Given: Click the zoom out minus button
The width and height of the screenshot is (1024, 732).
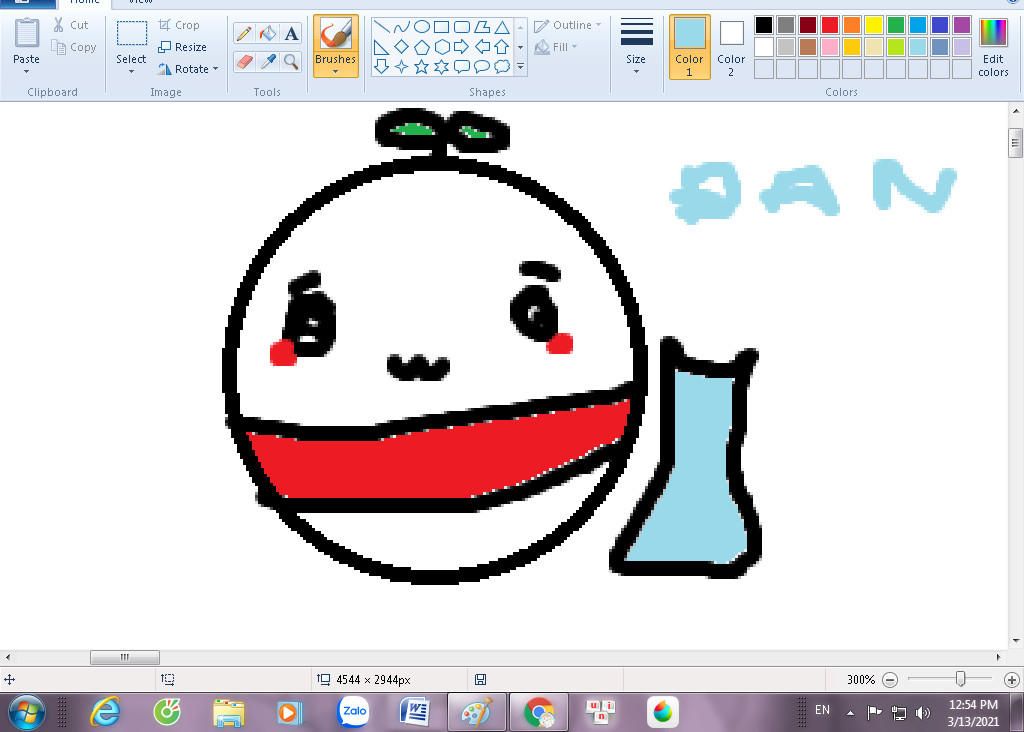Looking at the screenshot, I should click(x=890, y=680).
